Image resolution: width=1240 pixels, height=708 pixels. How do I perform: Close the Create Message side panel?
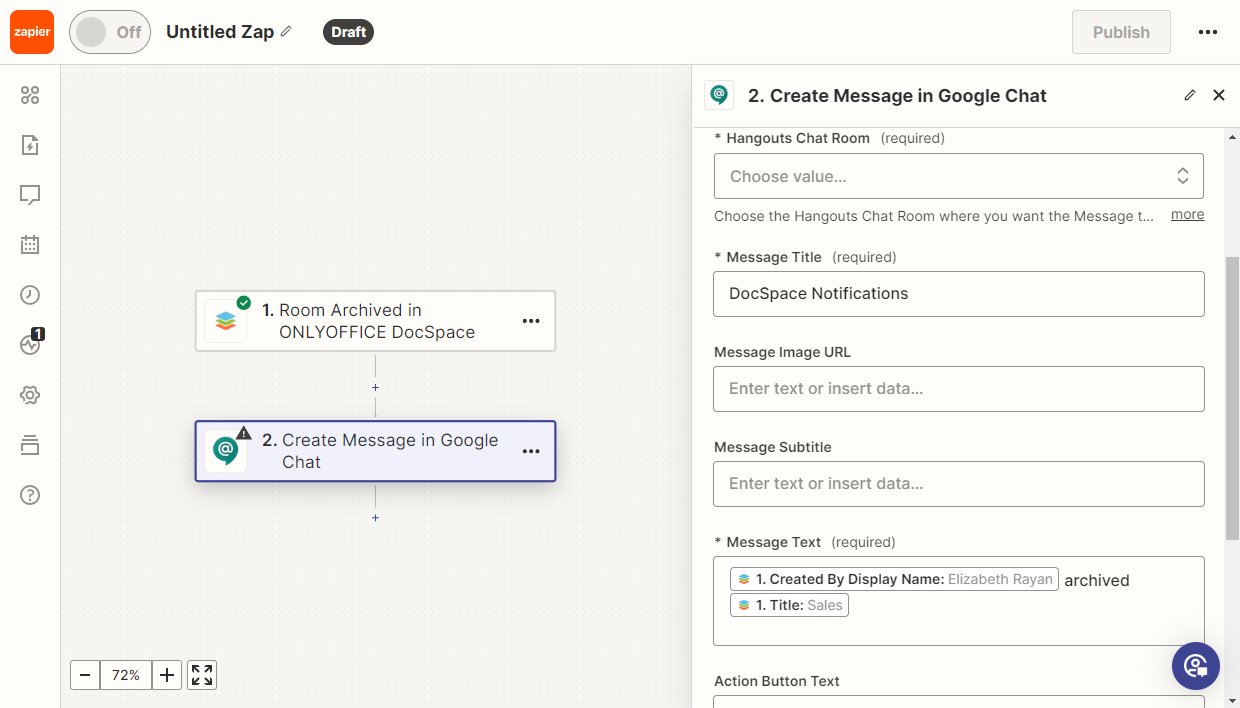(1219, 96)
